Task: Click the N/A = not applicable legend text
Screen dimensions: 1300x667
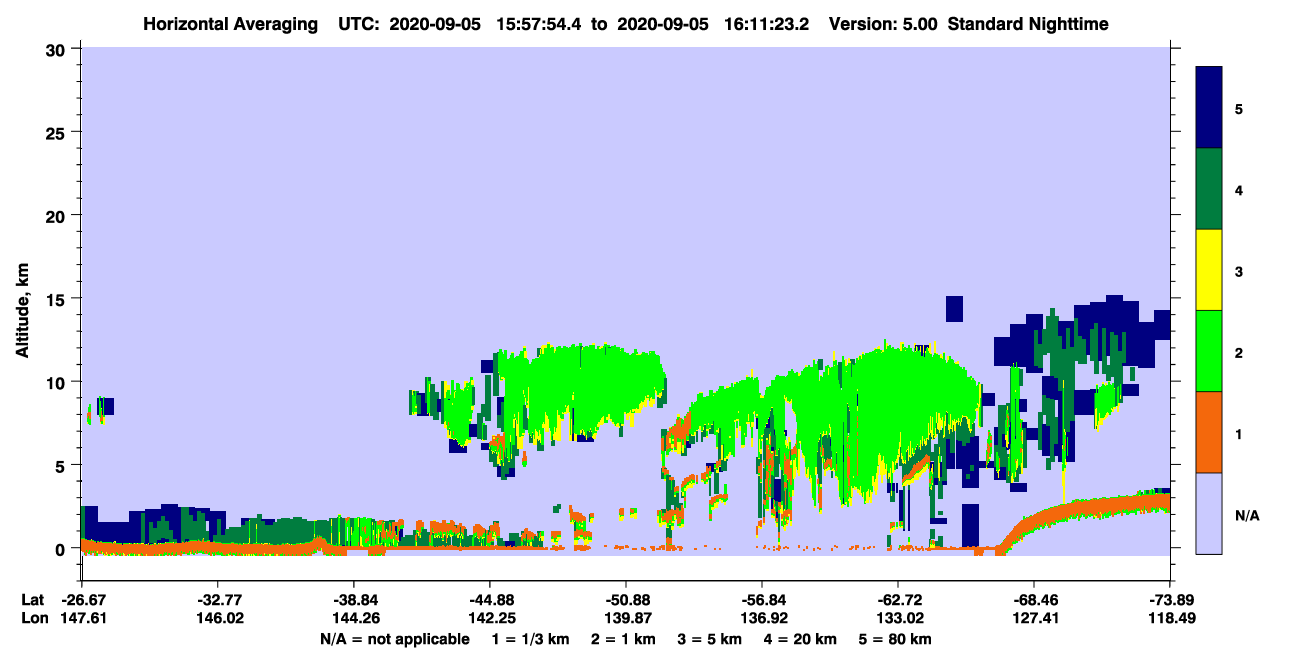Action: (395, 639)
